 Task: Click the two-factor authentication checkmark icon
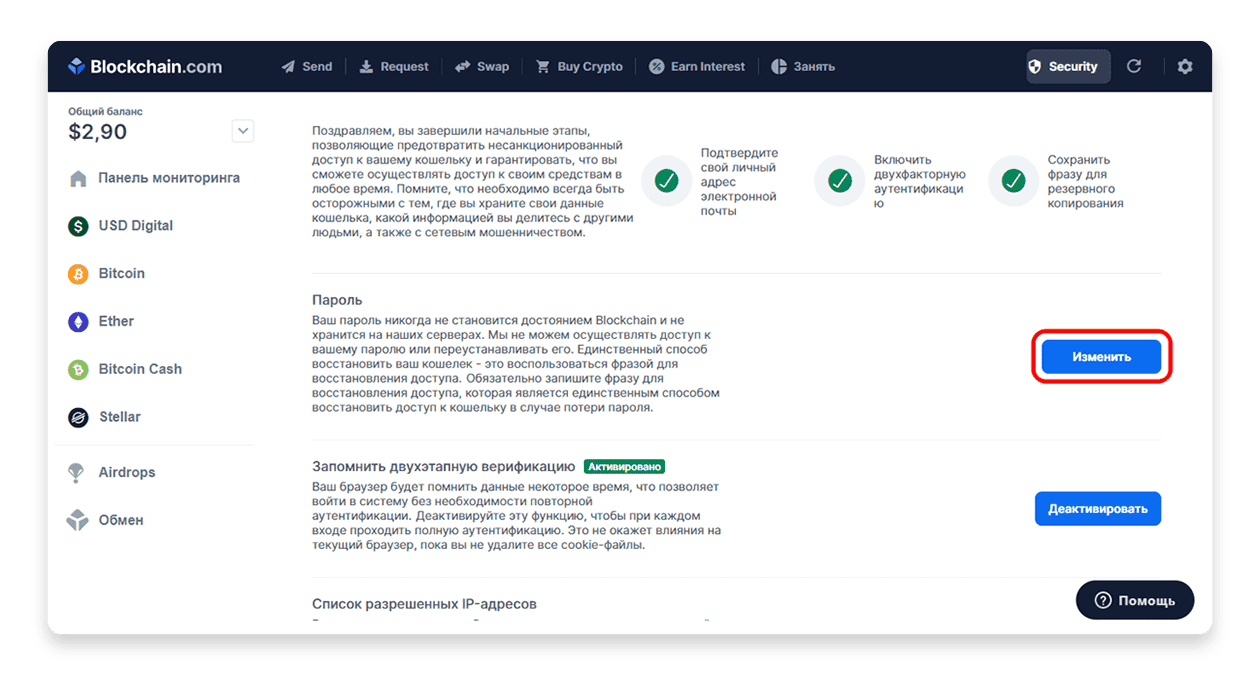[840, 181]
